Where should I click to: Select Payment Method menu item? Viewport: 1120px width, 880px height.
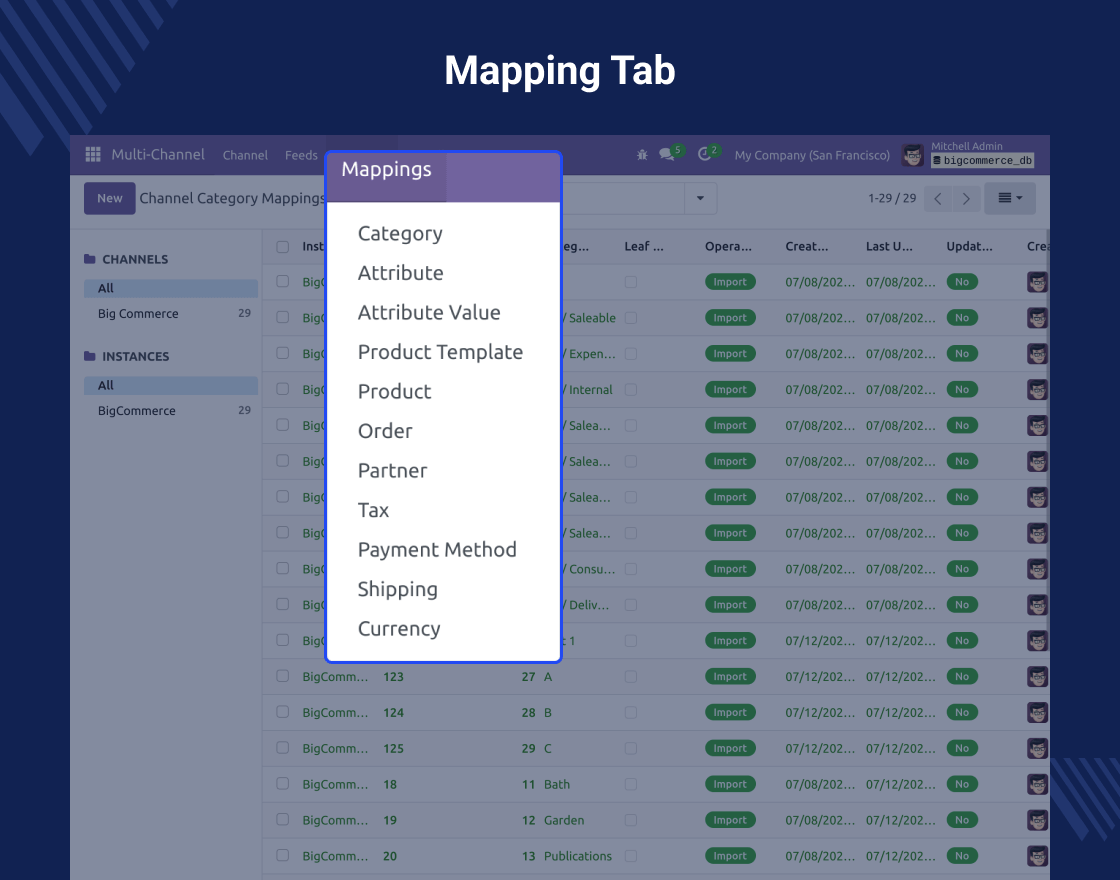(437, 549)
